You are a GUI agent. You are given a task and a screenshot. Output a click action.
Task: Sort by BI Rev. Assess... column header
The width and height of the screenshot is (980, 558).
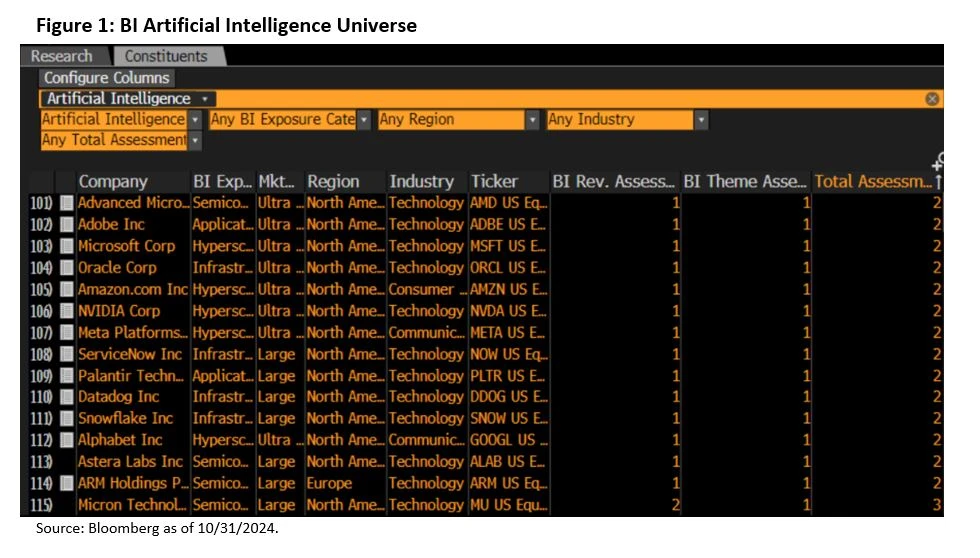click(614, 182)
